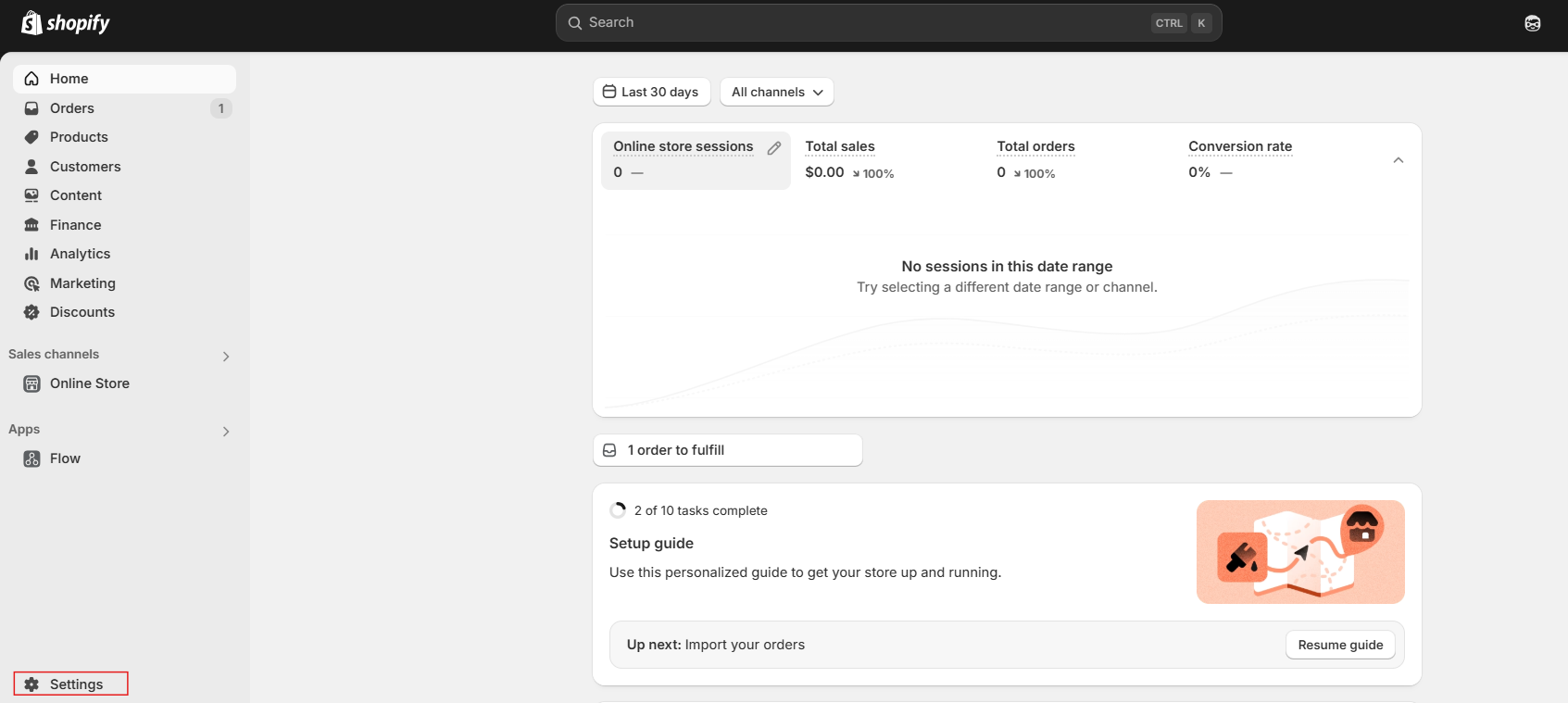Click the CTRL K shortcut hint
1568x703 pixels.
pos(1182,23)
